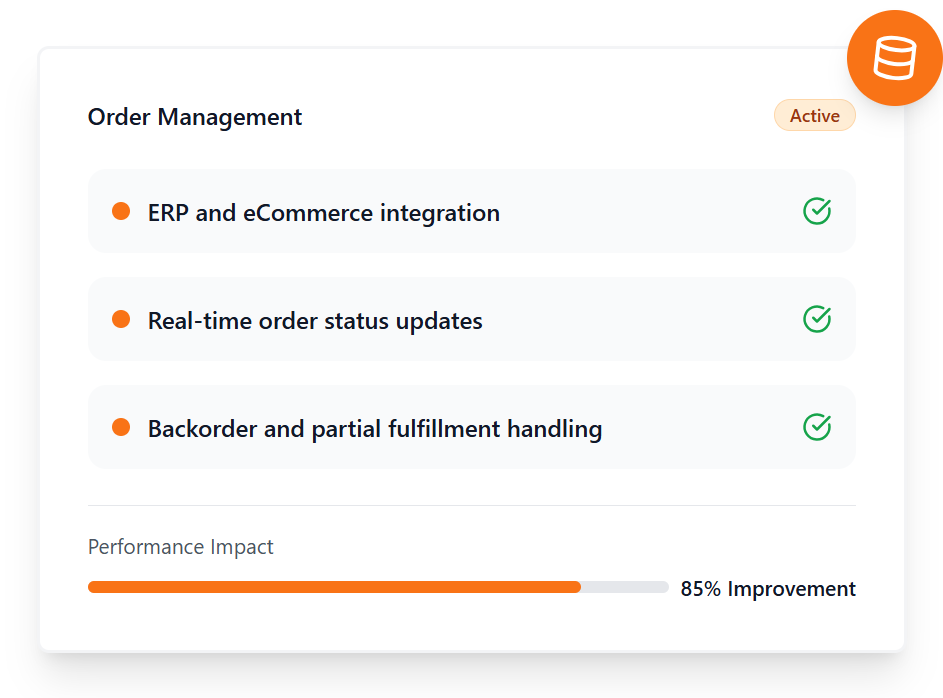This screenshot has width=943, height=698.
Task: Click divider line above Performance Impact
Action: [x=471, y=505]
